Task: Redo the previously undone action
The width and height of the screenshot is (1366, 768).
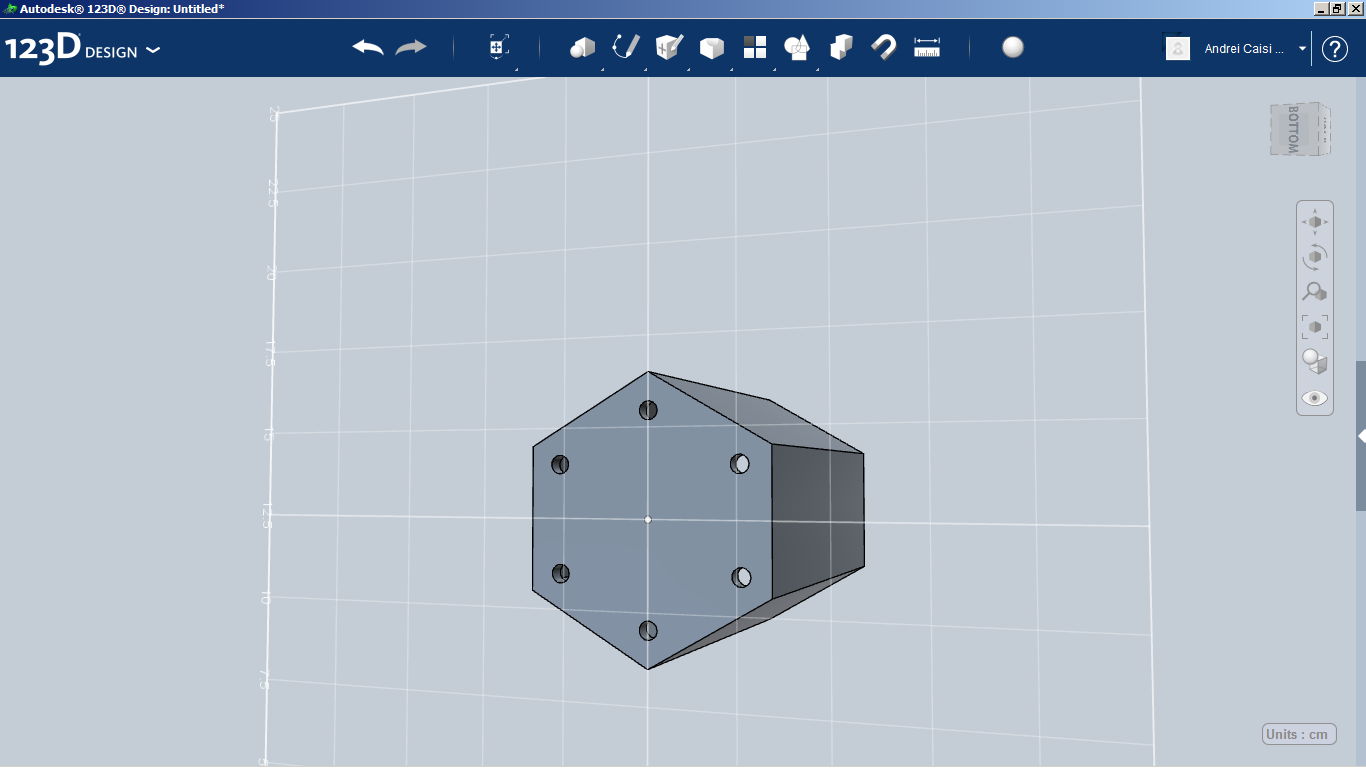Action: coord(411,48)
